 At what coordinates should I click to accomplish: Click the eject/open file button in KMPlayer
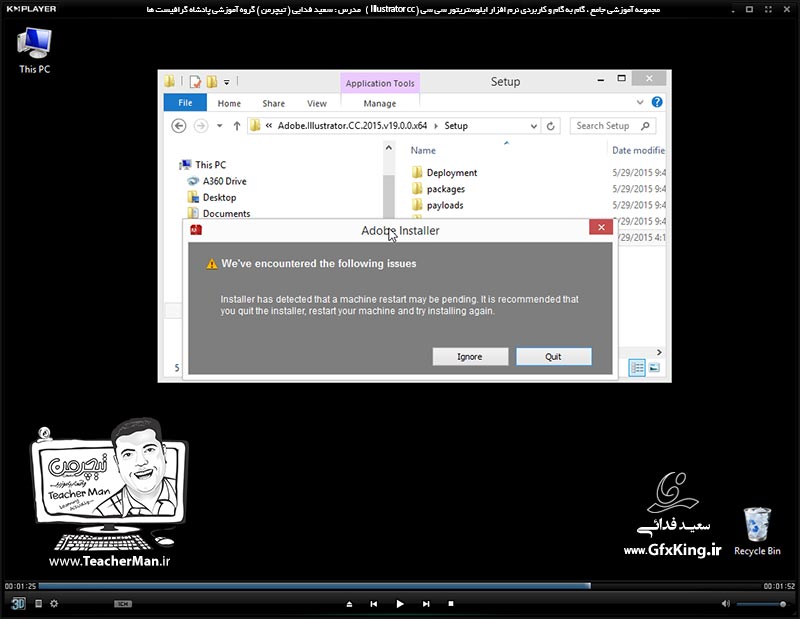click(x=349, y=604)
